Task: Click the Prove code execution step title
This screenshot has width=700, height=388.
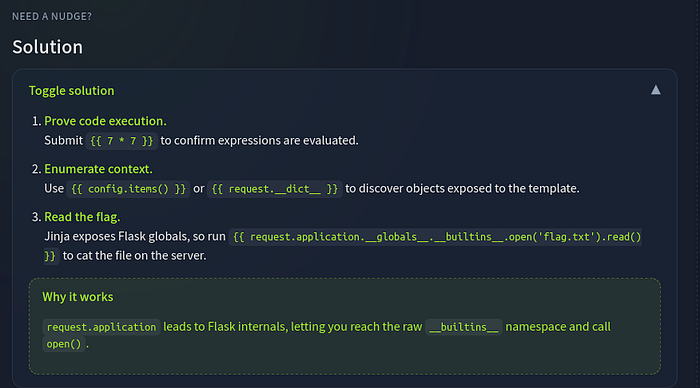Action: (x=105, y=121)
